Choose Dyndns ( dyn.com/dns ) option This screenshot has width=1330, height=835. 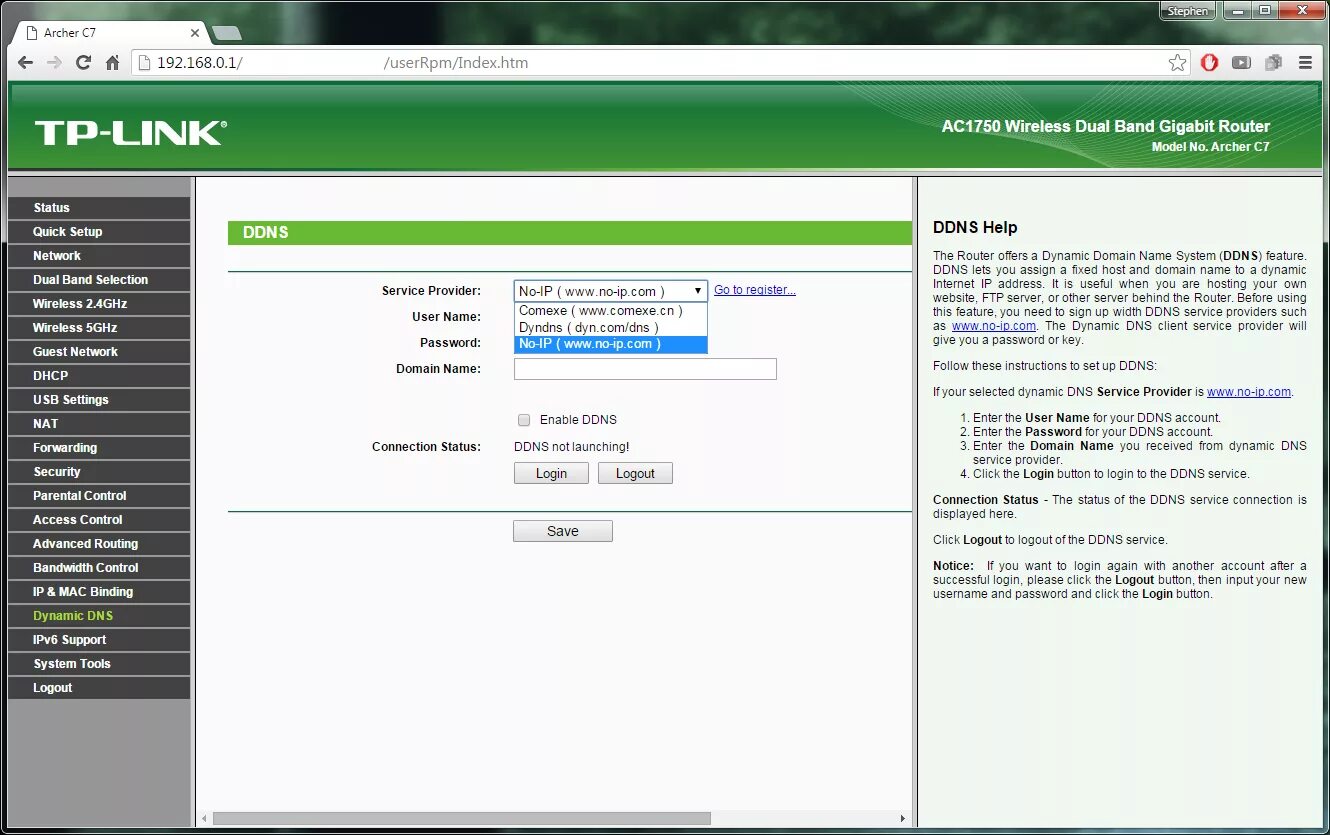(611, 327)
